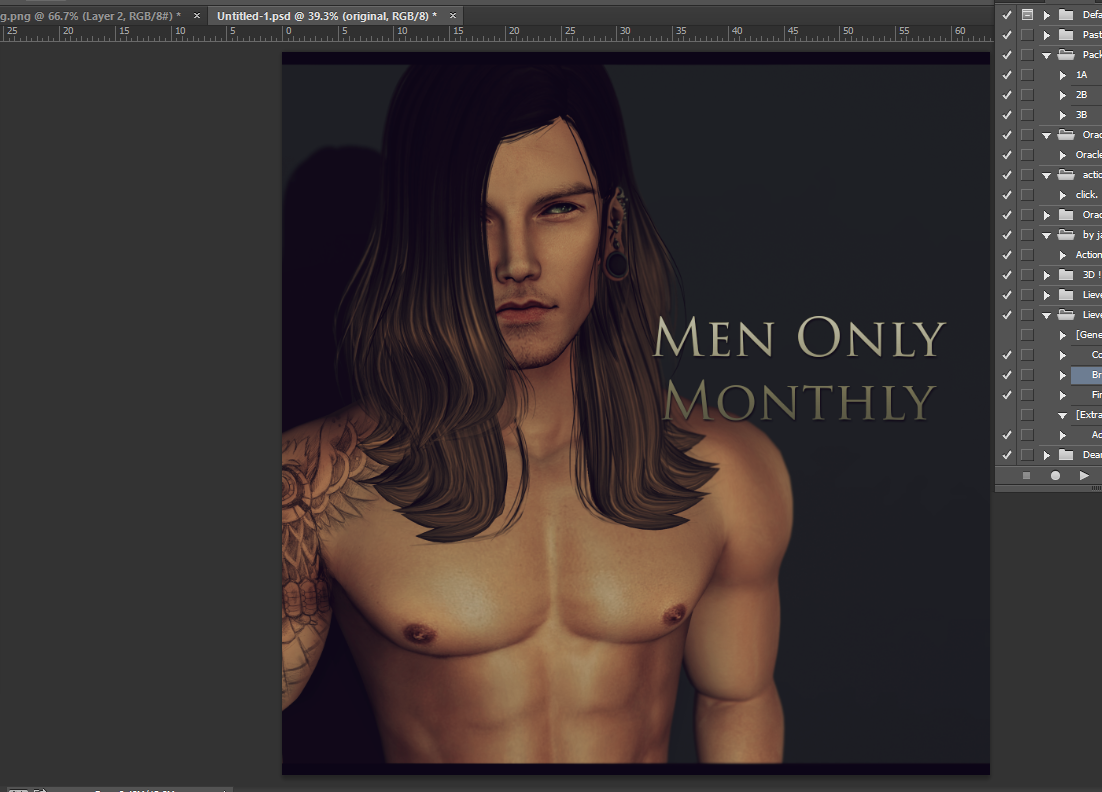Toggle dialog box for the [Gene action
Viewport: 1102px width, 792px height.
(1028, 335)
